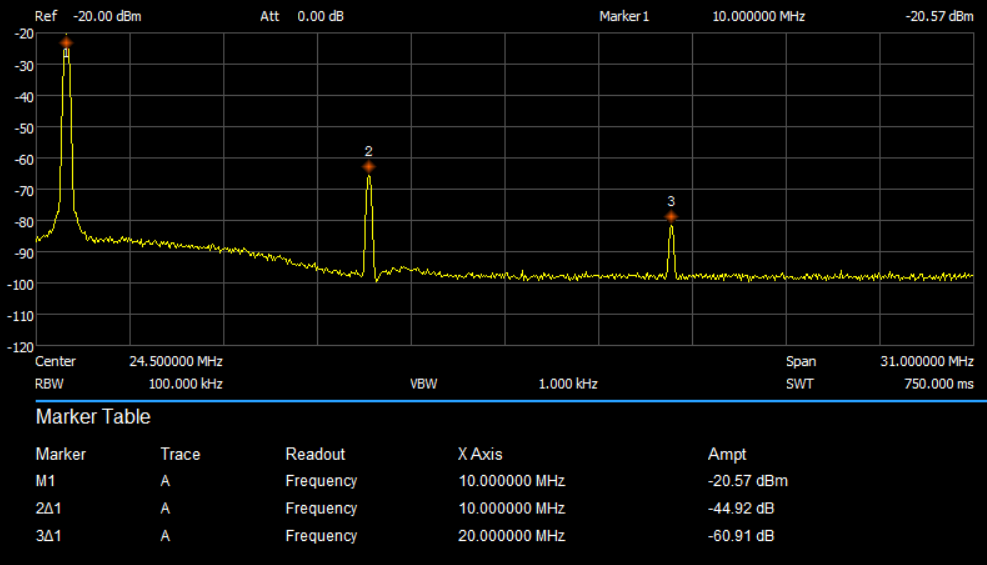Click the Ampt column header

point(727,454)
